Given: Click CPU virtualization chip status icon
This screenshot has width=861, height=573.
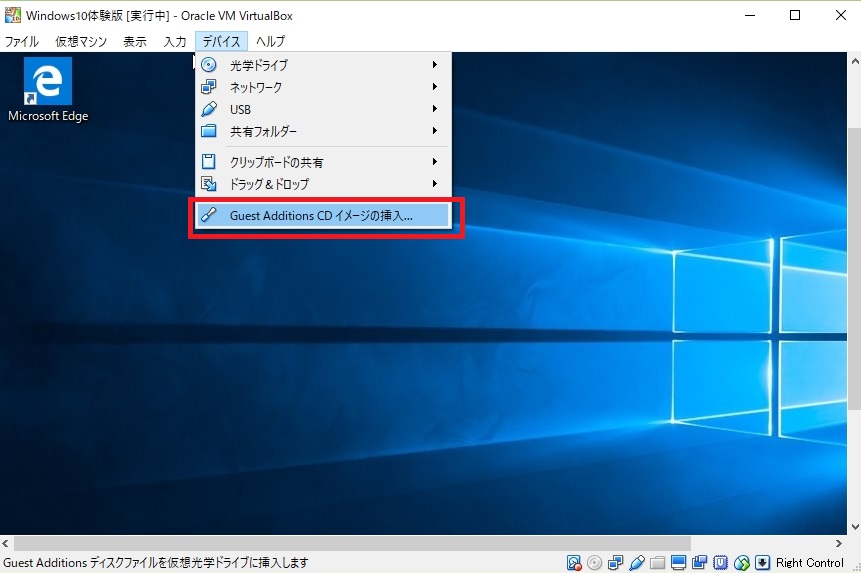Looking at the screenshot, I should point(720,563).
